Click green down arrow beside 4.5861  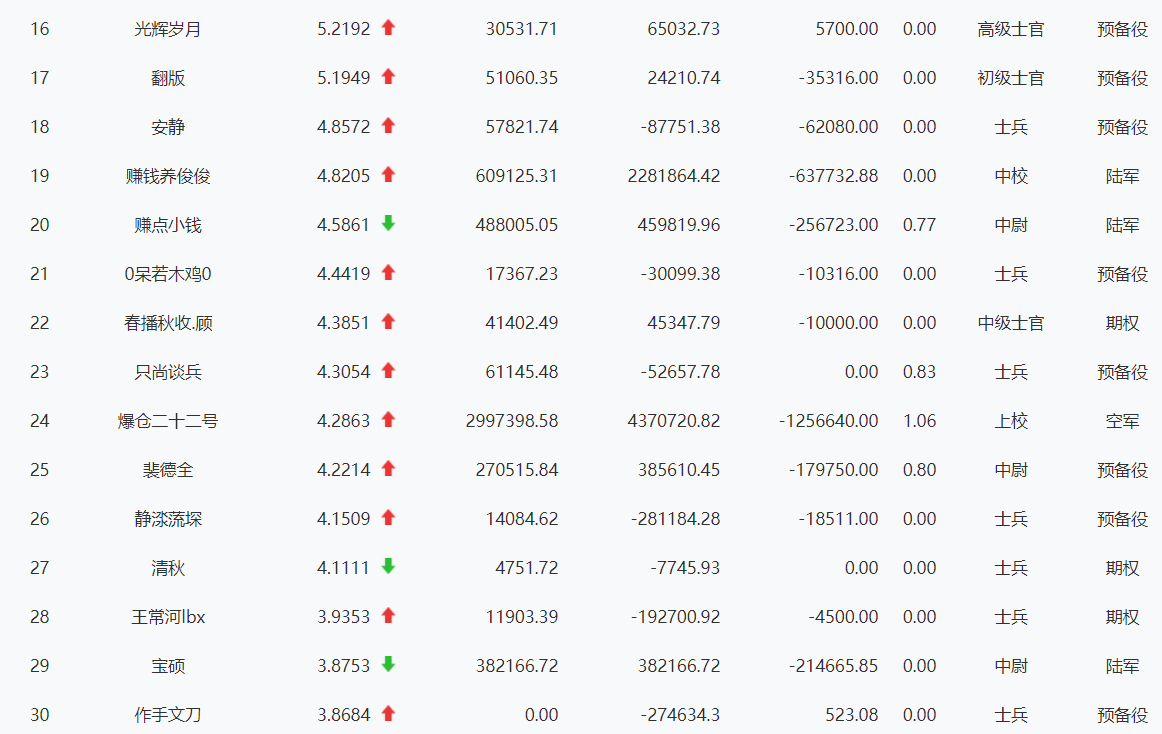tap(388, 223)
